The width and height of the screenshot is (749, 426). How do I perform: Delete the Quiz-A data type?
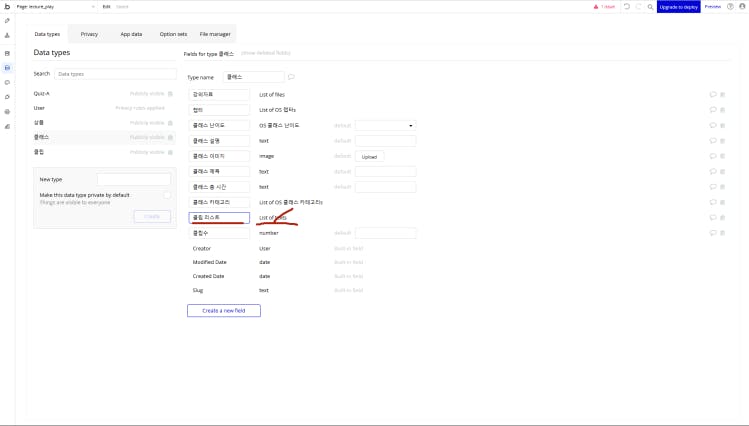click(x=170, y=94)
